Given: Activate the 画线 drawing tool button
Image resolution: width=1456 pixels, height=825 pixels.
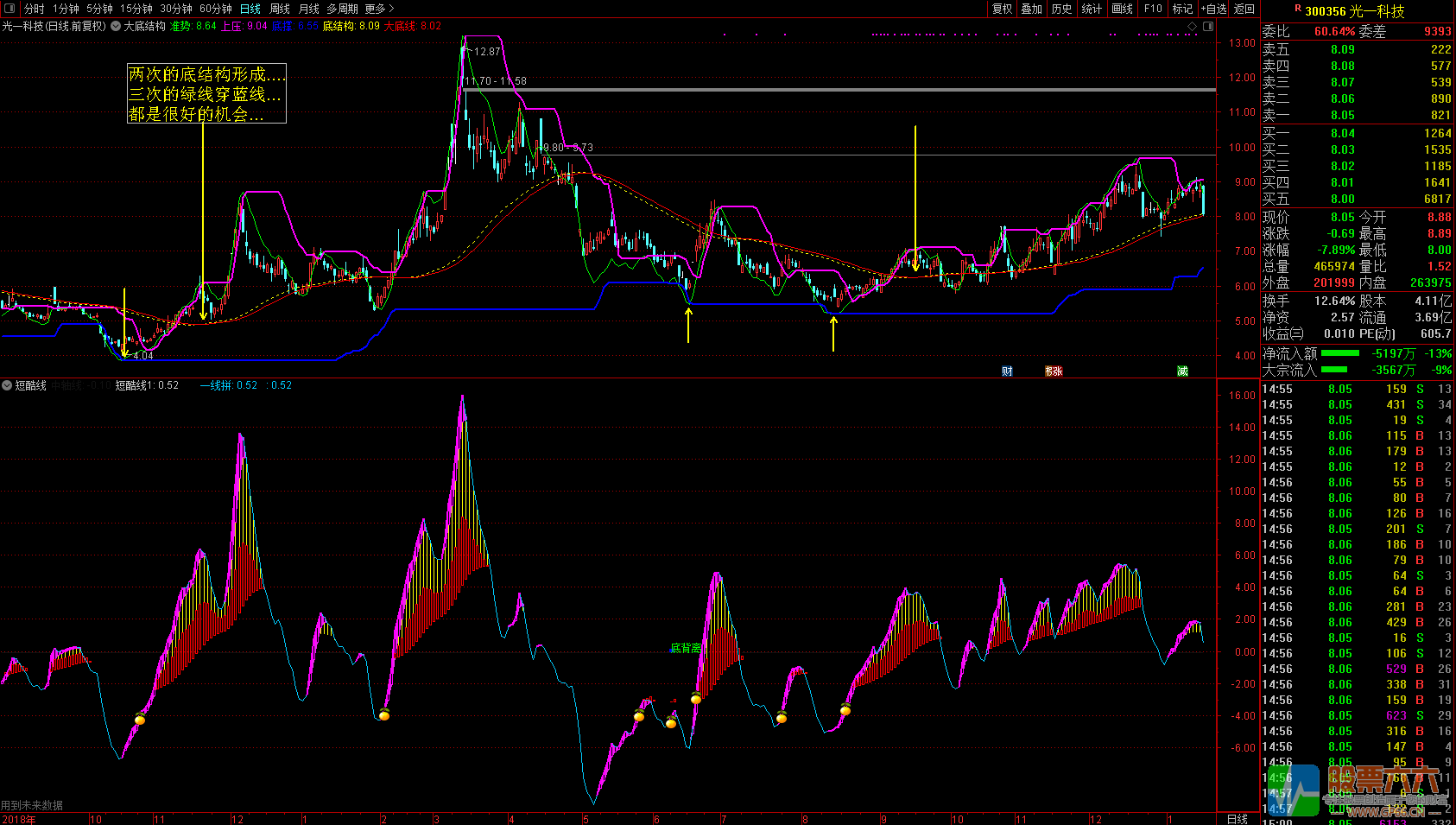Looking at the screenshot, I should (1123, 9).
